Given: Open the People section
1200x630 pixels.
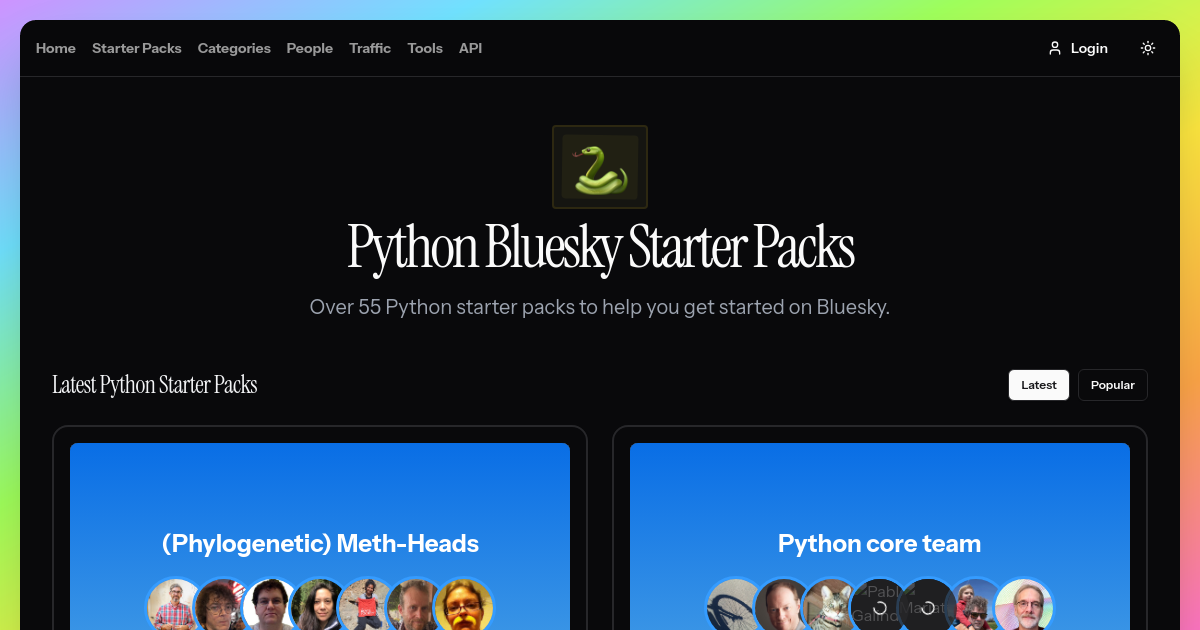Looking at the screenshot, I should [309, 47].
